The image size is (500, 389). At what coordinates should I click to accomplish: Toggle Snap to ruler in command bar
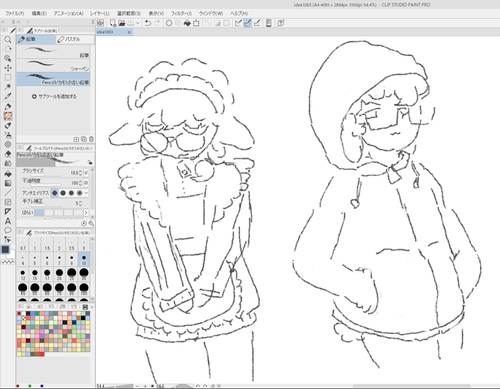point(238,23)
